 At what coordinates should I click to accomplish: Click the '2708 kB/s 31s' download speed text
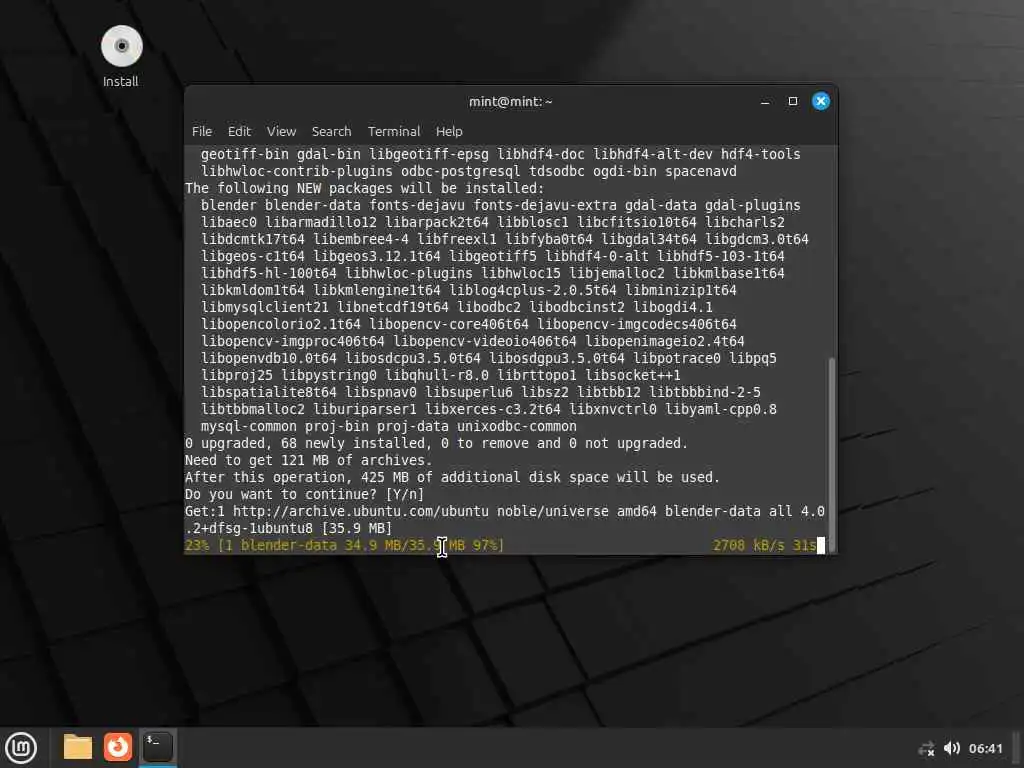[x=764, y=545]
